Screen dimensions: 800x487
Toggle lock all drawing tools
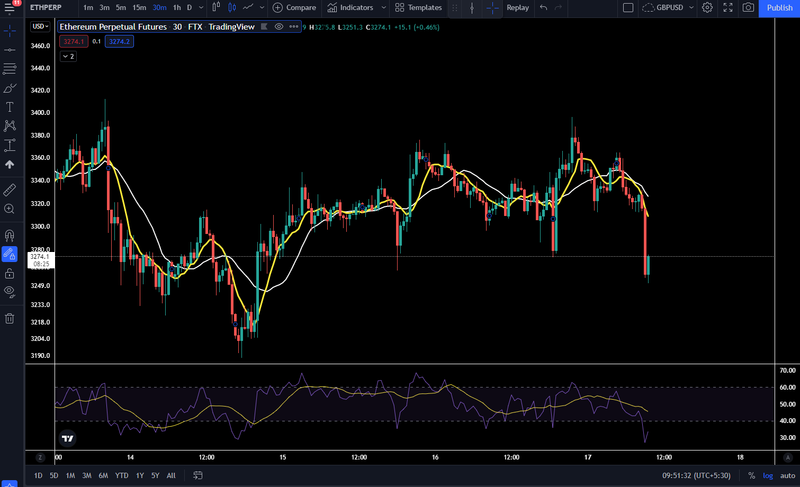pyautogui.click(x=9, y=273)
